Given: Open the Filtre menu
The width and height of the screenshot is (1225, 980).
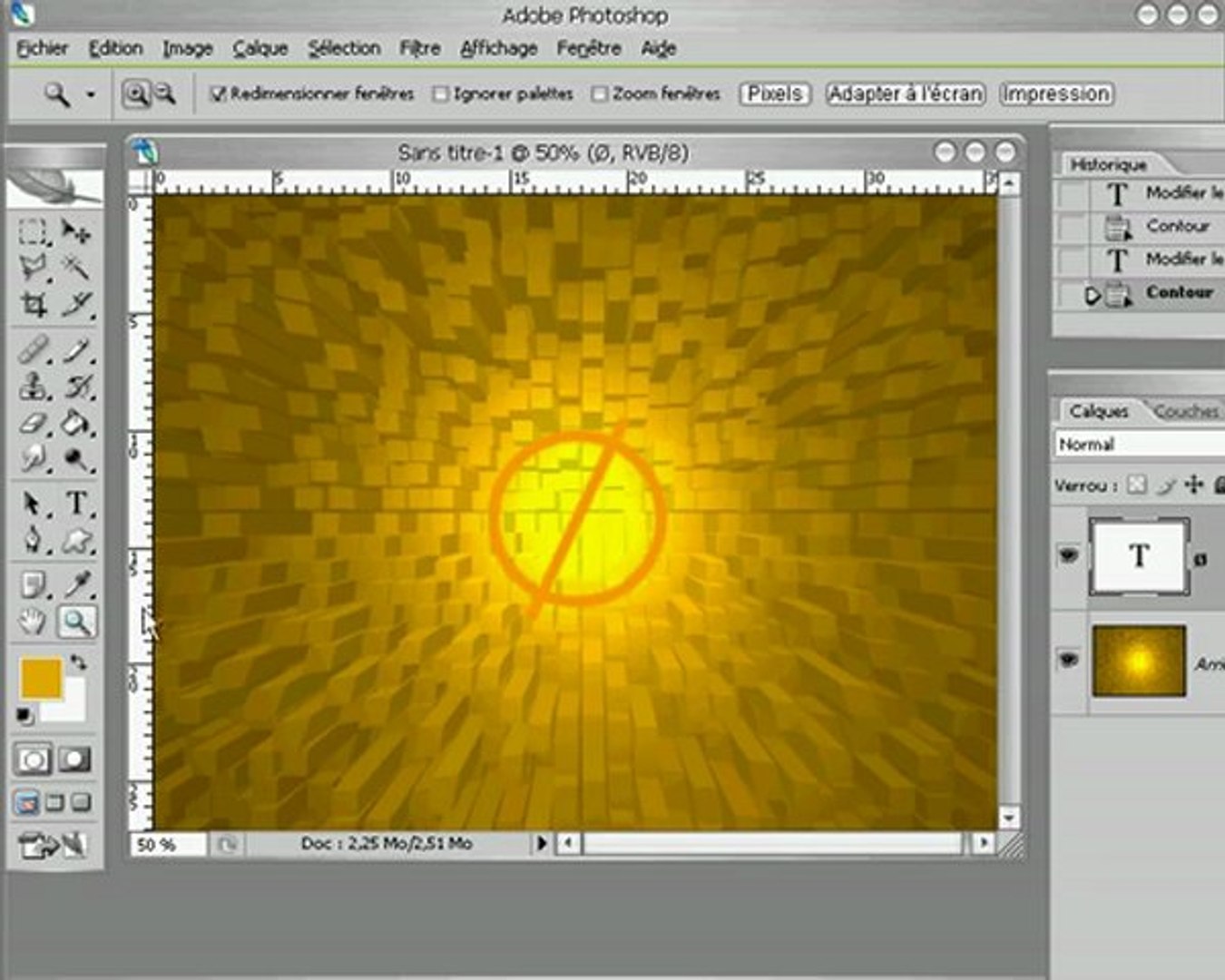Looking at the screenshot, I should click(x=420, y=48).
